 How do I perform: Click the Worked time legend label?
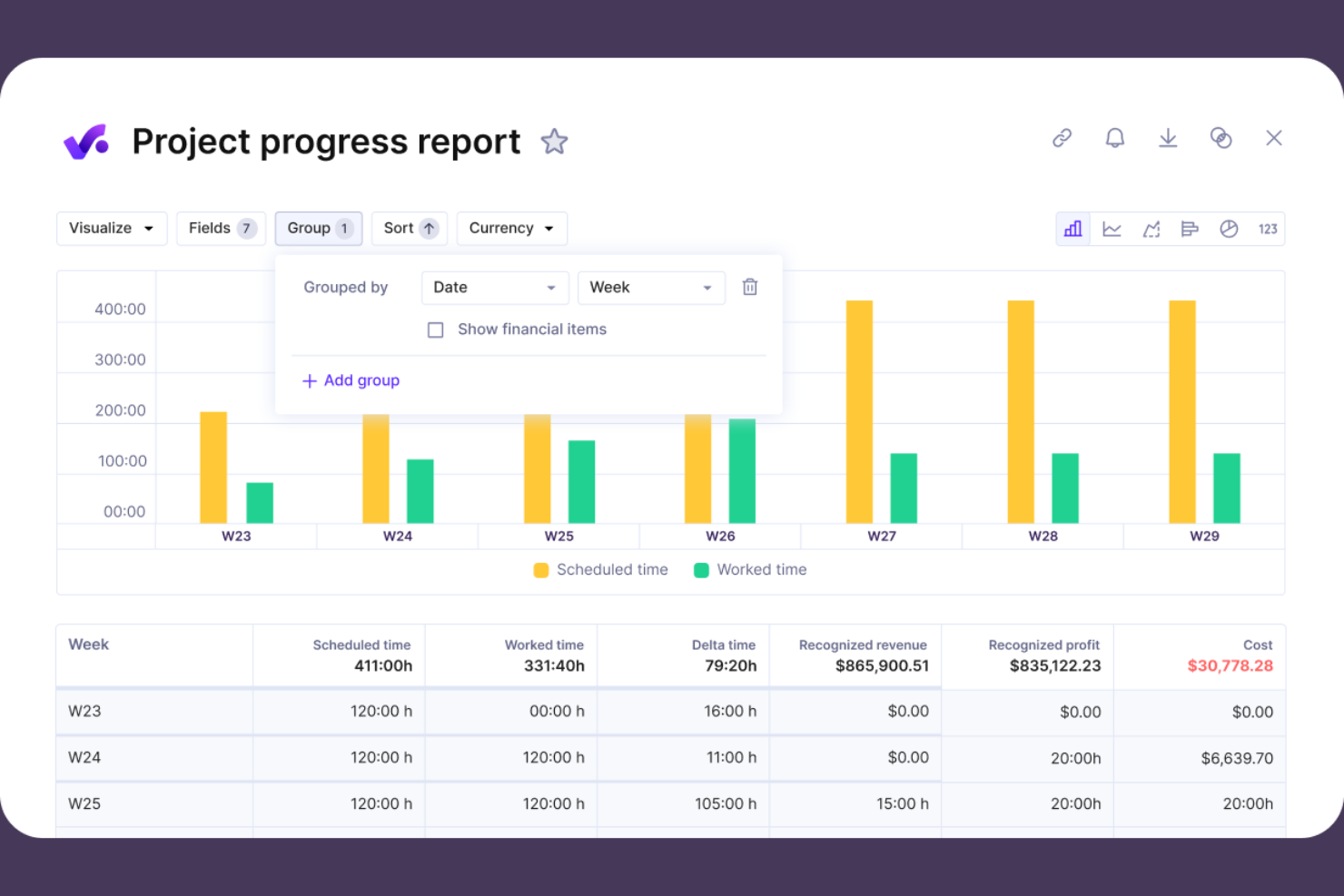(x=762, y=570)
